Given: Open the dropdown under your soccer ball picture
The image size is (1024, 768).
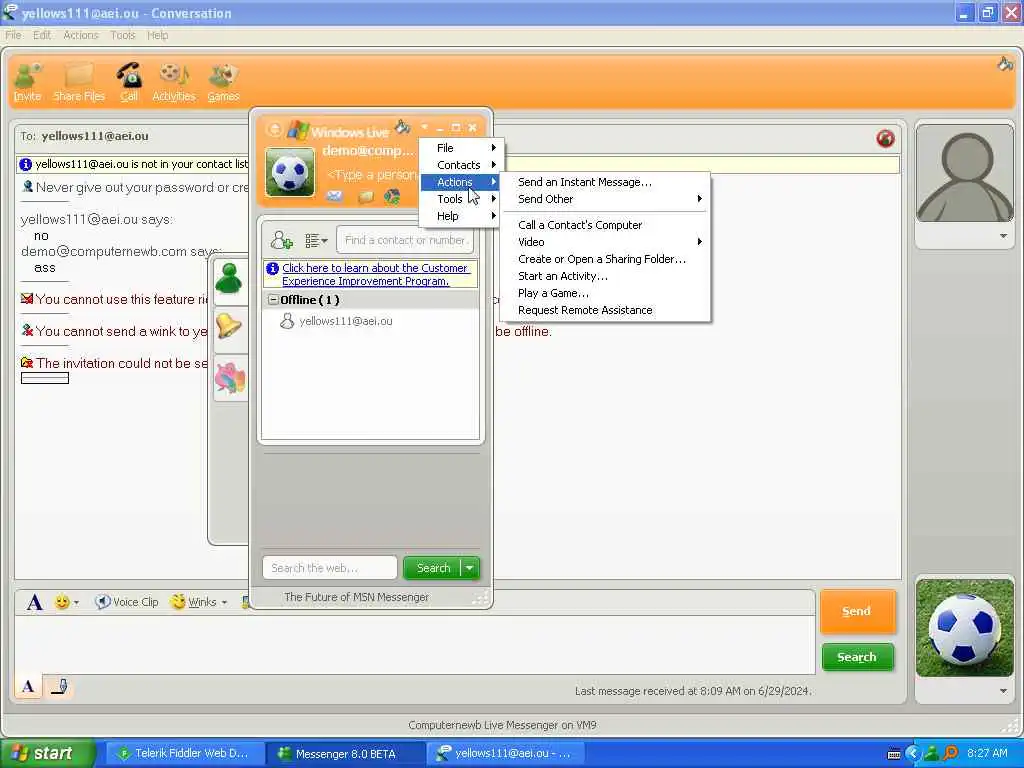Looking at the screenshot, I should click(1003, 691).
